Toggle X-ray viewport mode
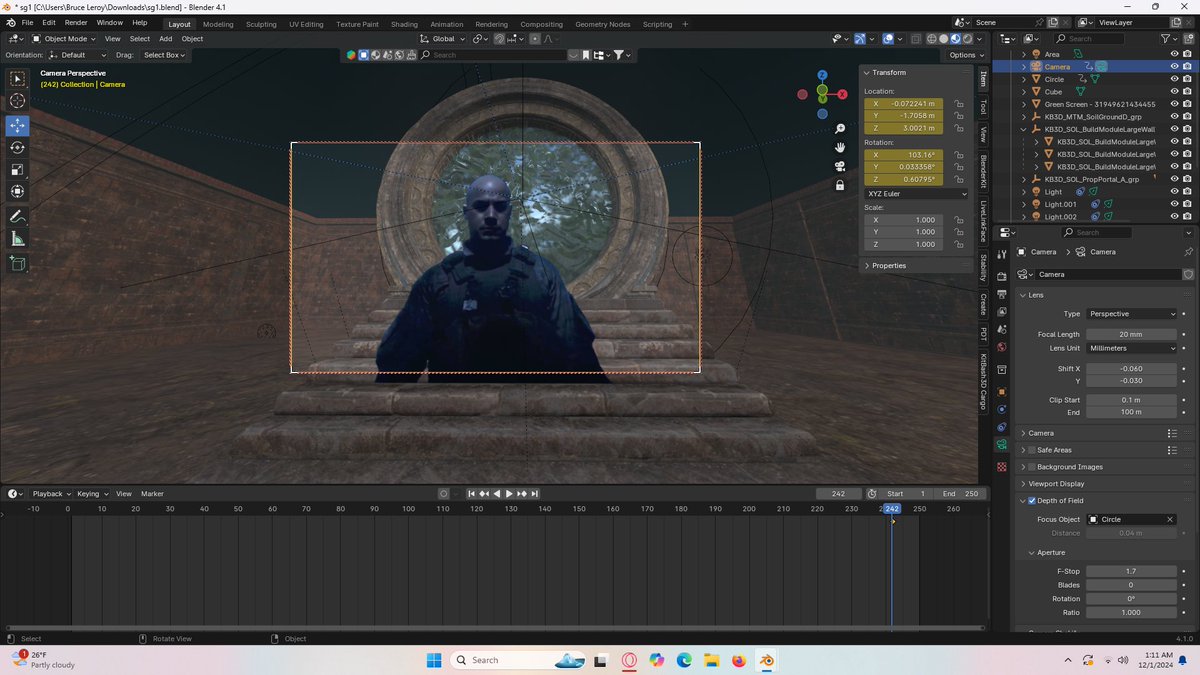The image size is (1200, 675). [x=915, y=39]
